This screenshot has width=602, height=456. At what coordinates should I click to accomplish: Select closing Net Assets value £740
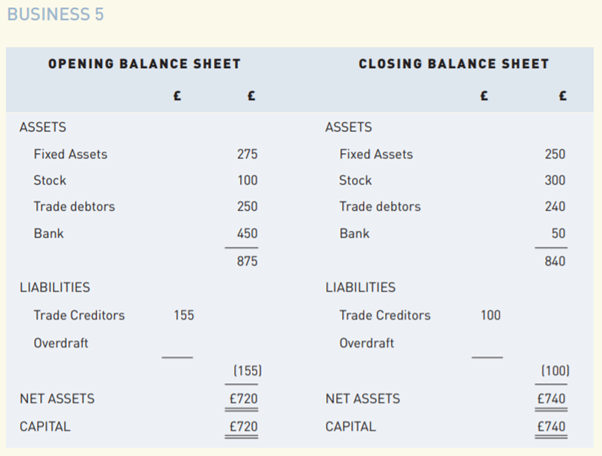point(551,399)
